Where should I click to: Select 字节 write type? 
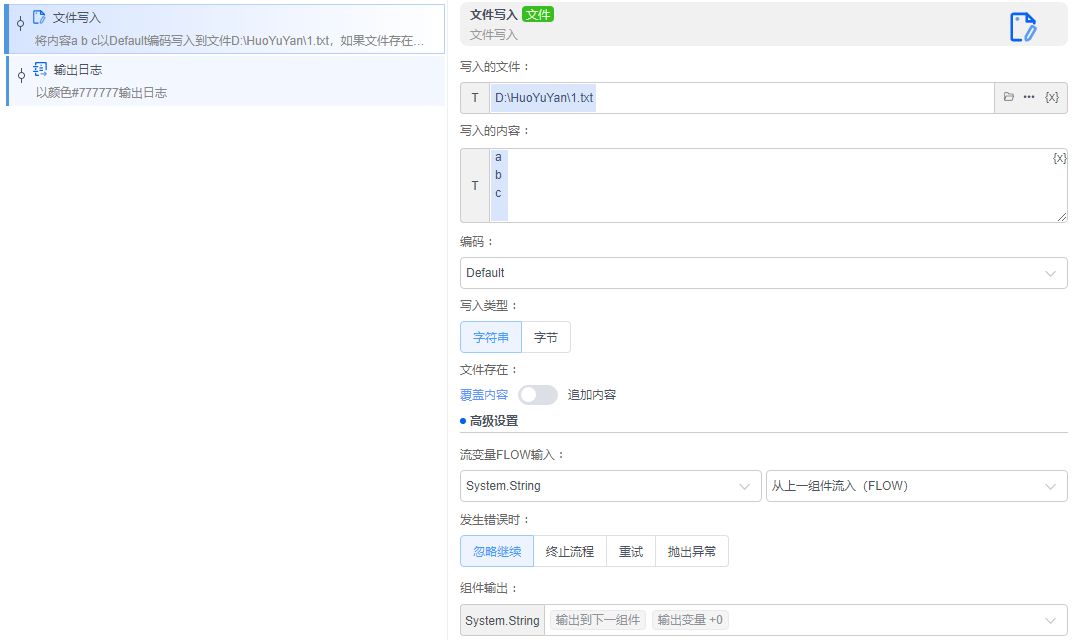pos(546,337)
